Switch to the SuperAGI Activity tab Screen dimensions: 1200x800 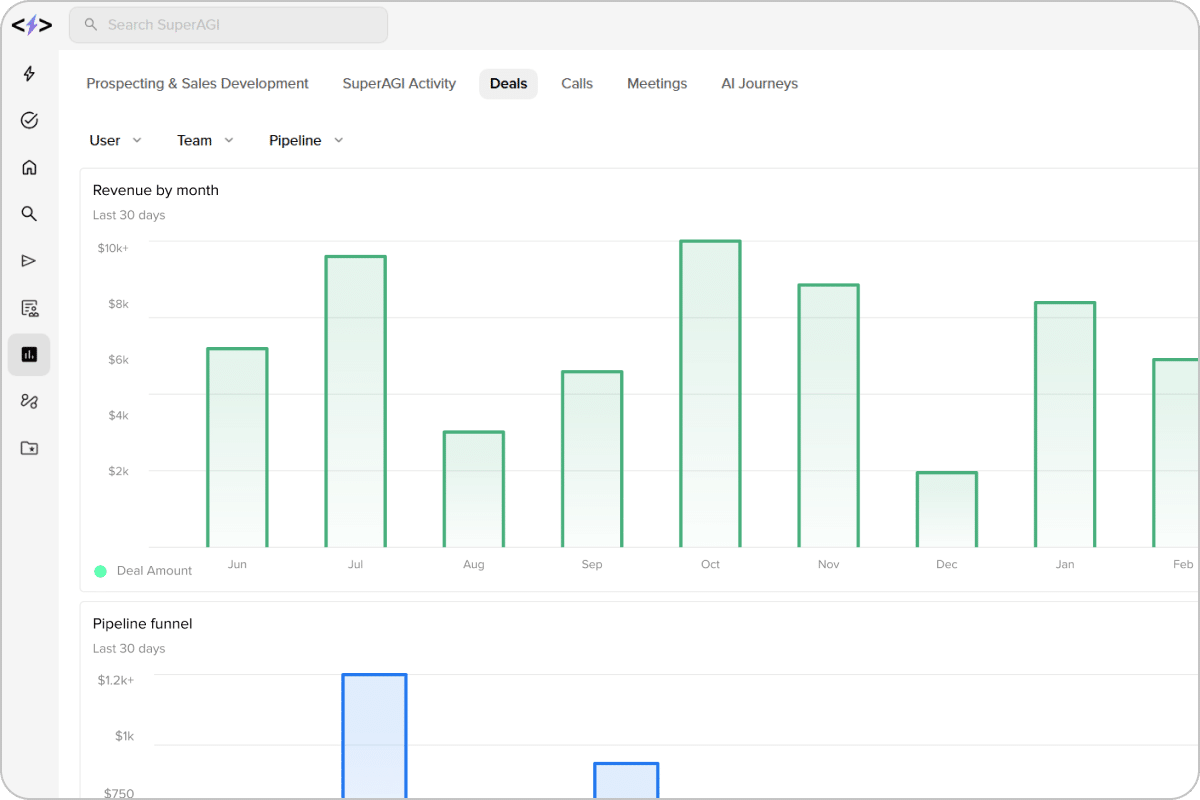[399, 84]
